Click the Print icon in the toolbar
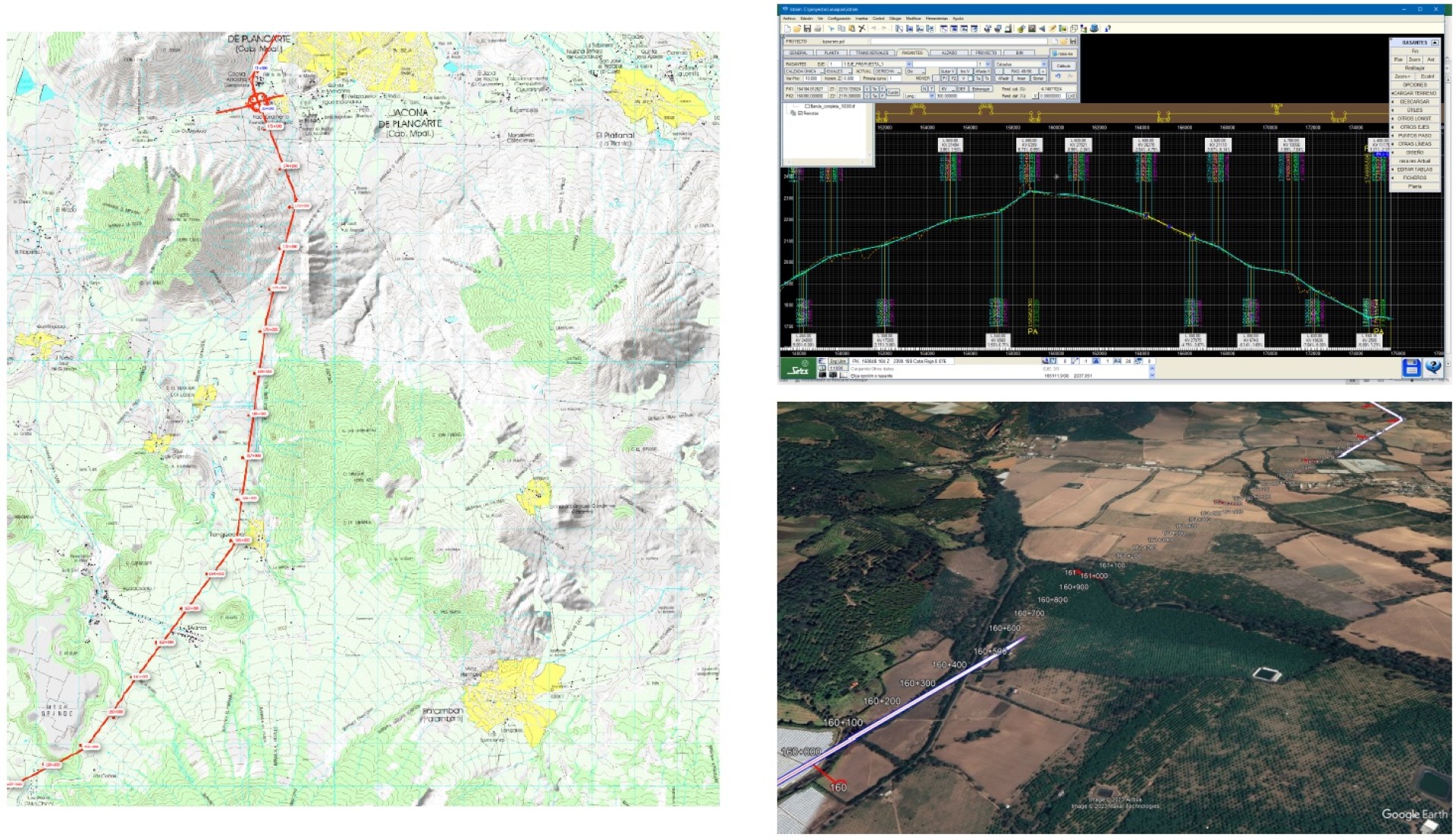The image size is (1456, 840). 817,29
